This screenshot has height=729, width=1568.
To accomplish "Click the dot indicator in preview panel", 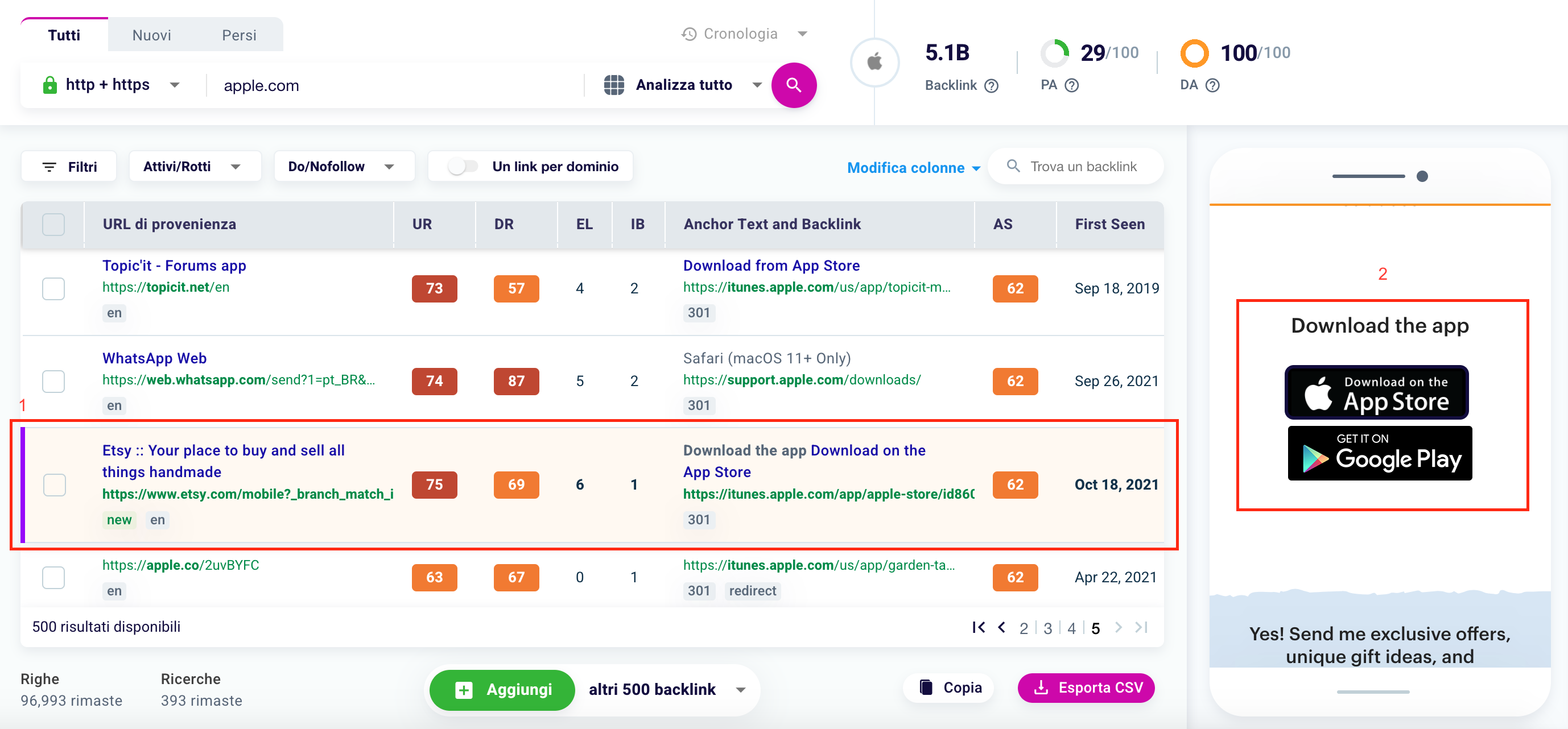I will [1422, 176].
